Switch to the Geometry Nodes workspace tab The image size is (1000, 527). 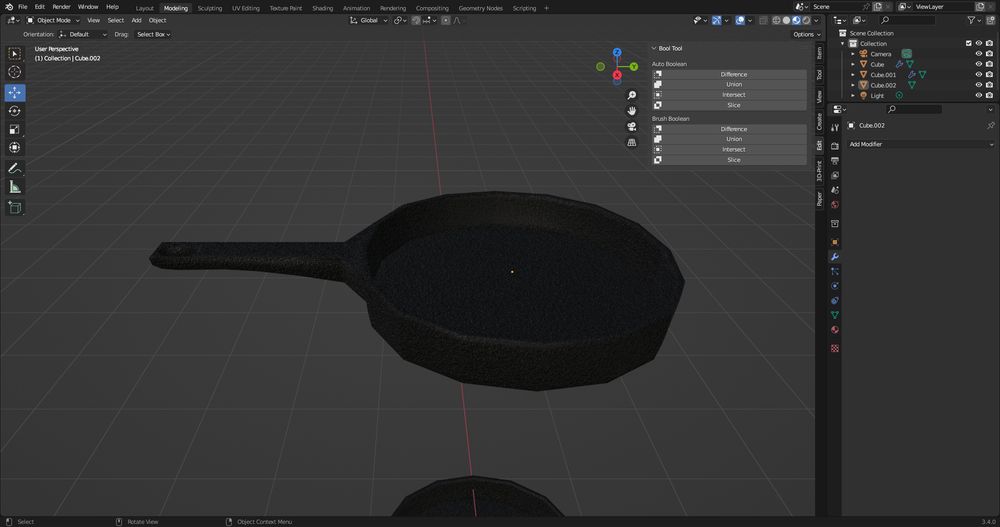point(480,8)
